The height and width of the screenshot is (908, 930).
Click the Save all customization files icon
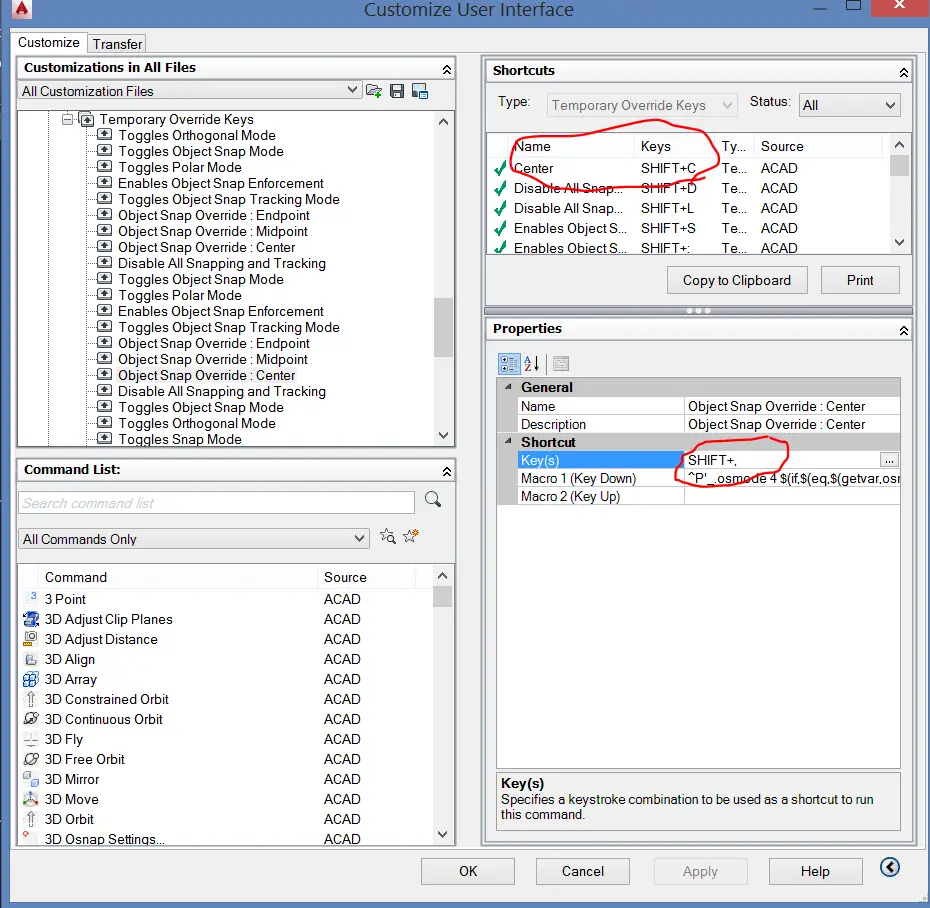coord(397,91)
